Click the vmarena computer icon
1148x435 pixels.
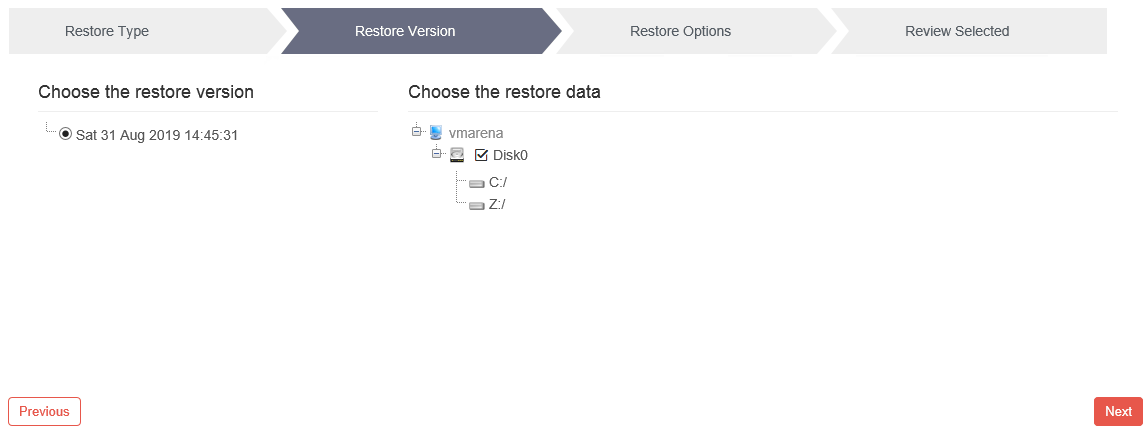click(436, 133)
